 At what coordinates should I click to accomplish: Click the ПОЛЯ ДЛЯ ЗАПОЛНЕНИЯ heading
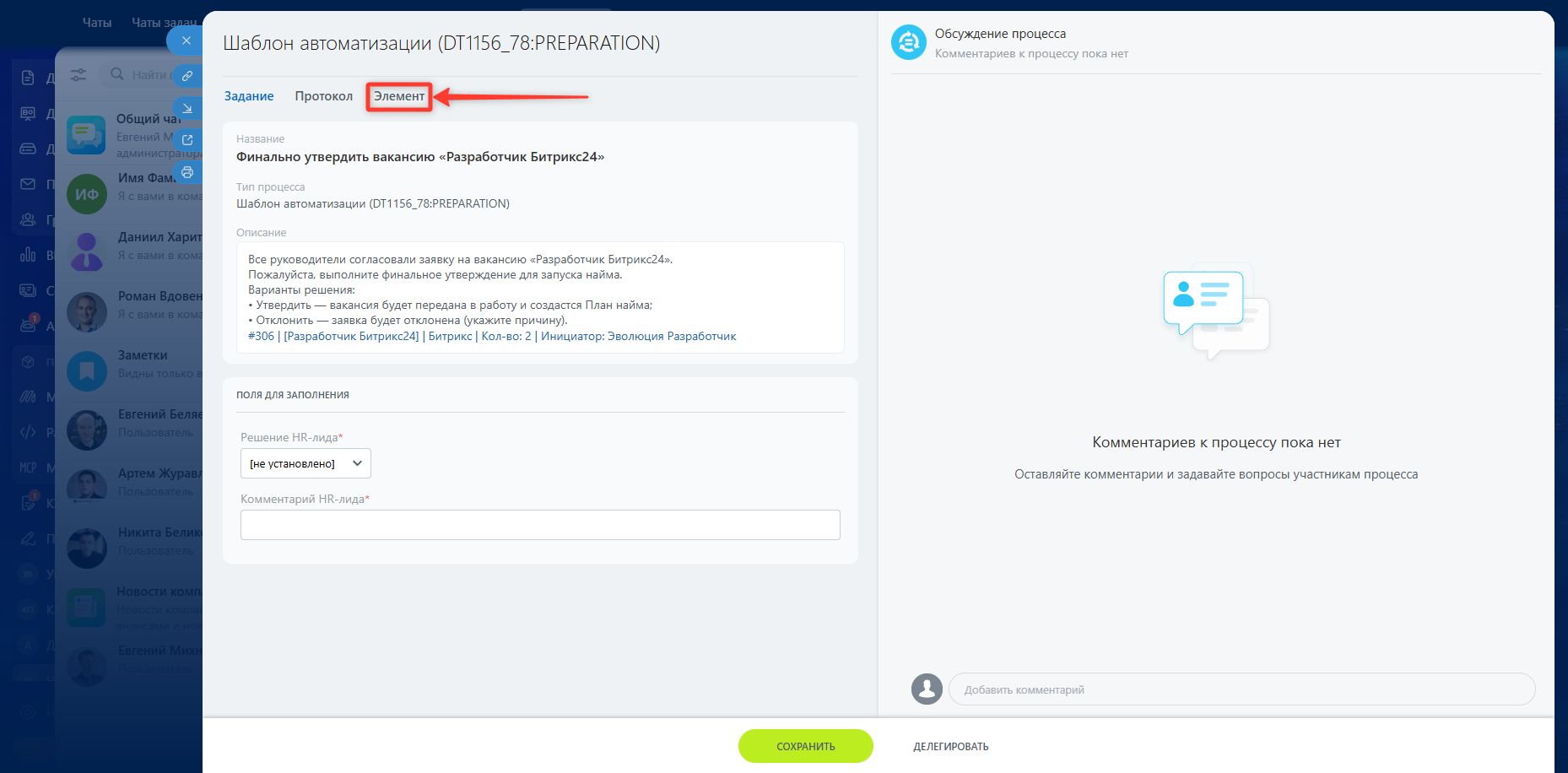[x=293, y=395]
